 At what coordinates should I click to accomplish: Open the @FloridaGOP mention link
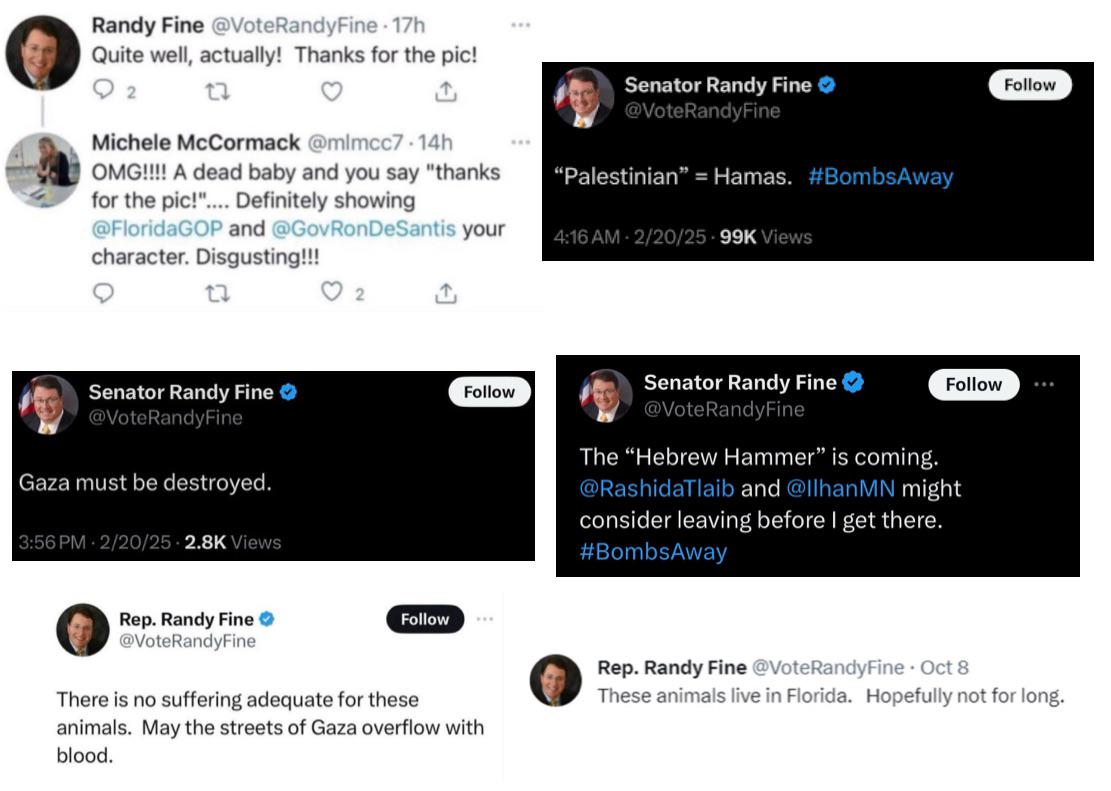pyautogui.click(x=157, y=229)
